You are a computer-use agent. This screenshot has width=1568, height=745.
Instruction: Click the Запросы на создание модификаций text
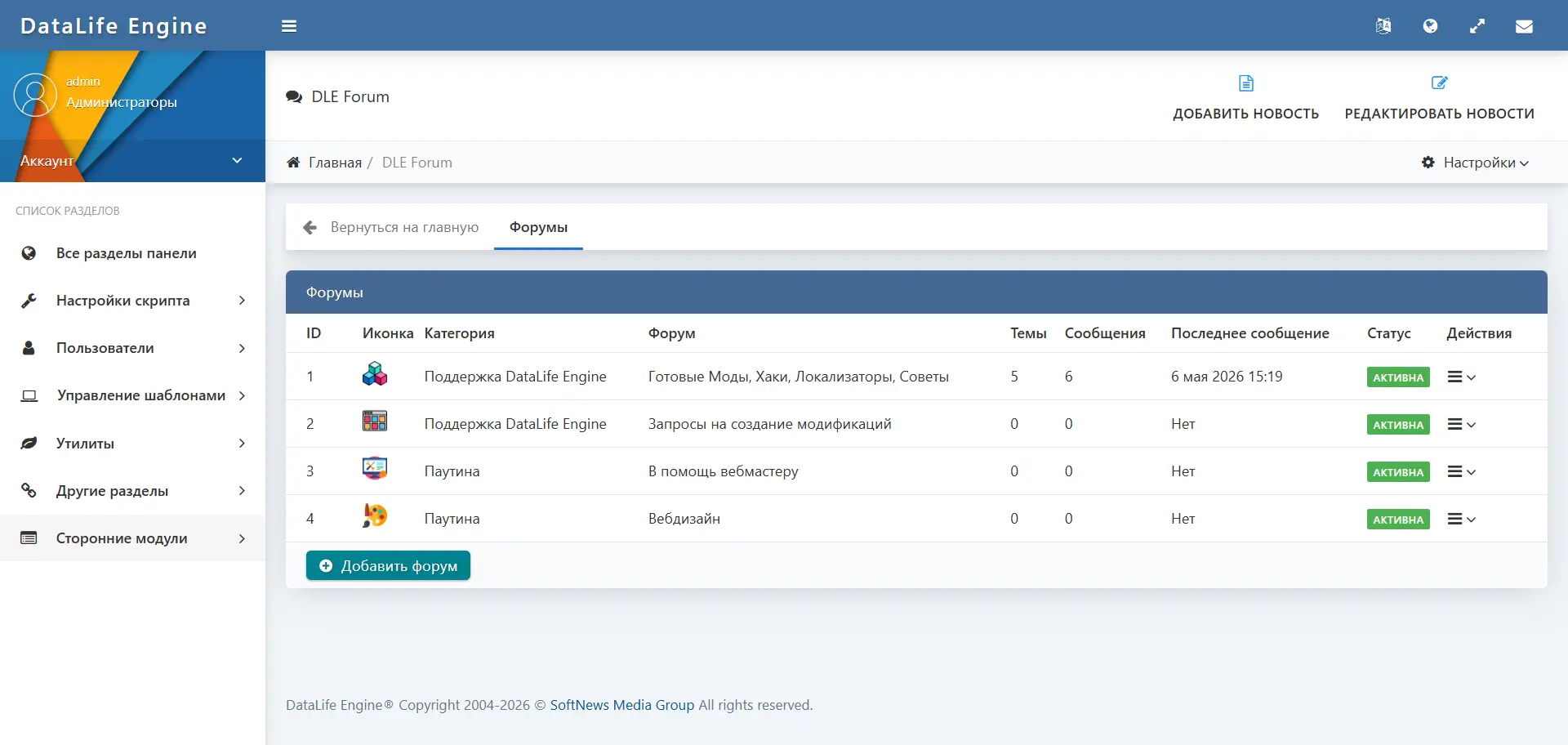click(x=770, y=424)
